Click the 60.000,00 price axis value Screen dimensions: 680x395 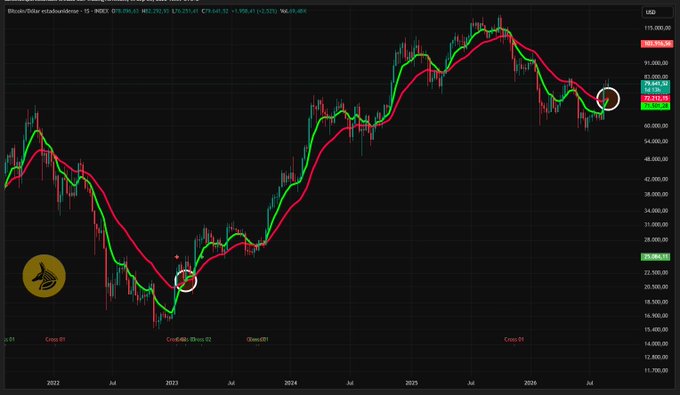coord(656,126)
